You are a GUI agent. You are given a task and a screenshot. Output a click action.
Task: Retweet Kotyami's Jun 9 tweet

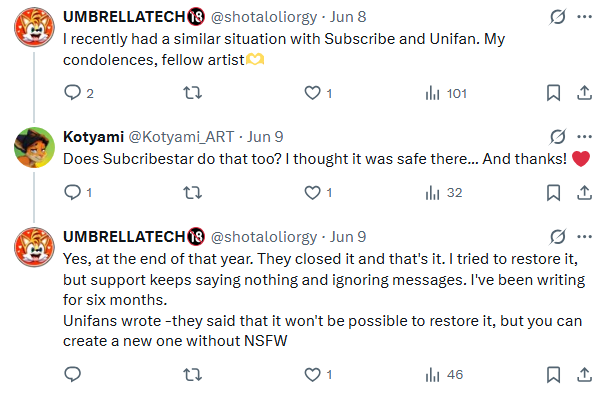tap(192, 192)
